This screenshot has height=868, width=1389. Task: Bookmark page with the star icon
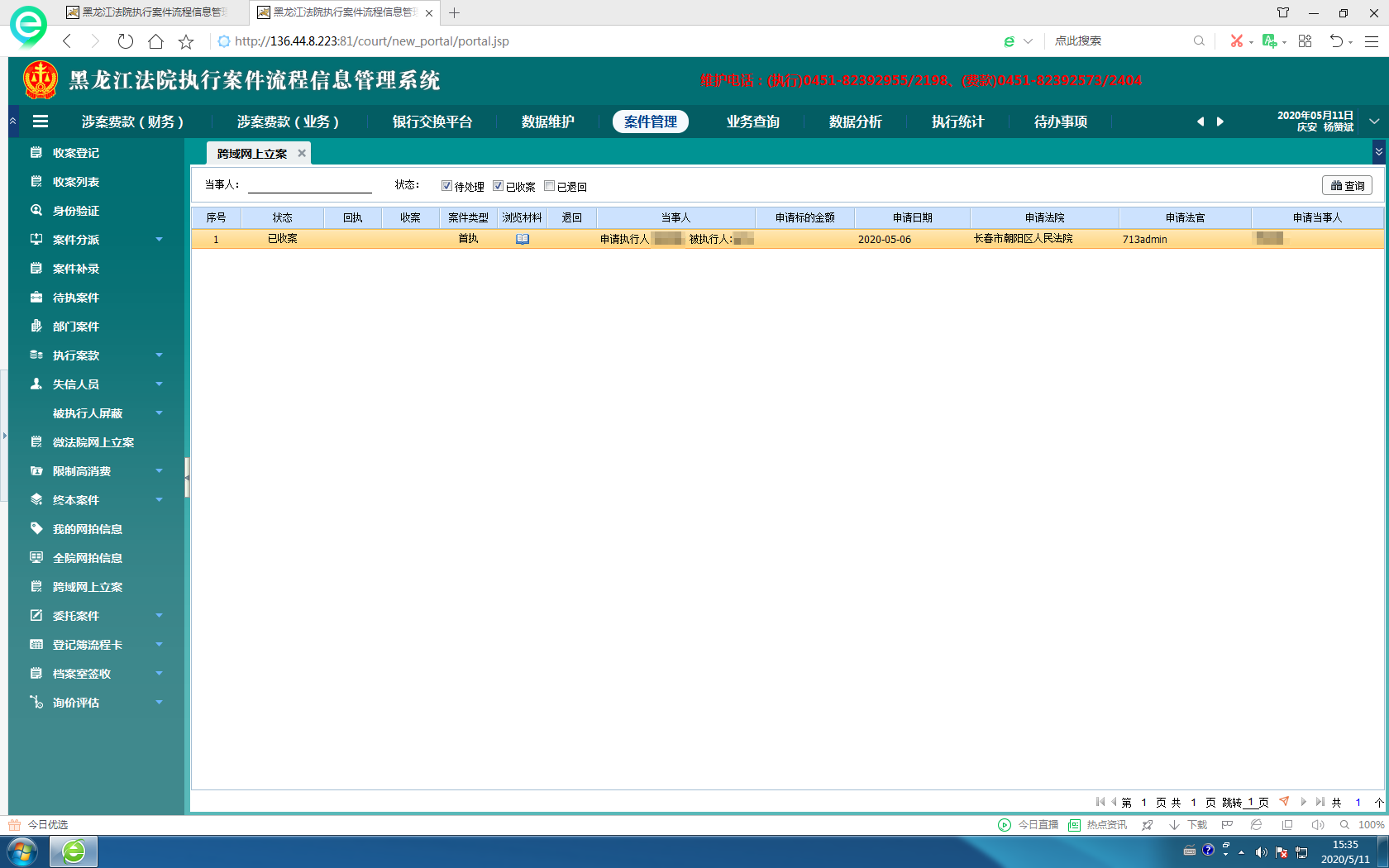(186, 41)
